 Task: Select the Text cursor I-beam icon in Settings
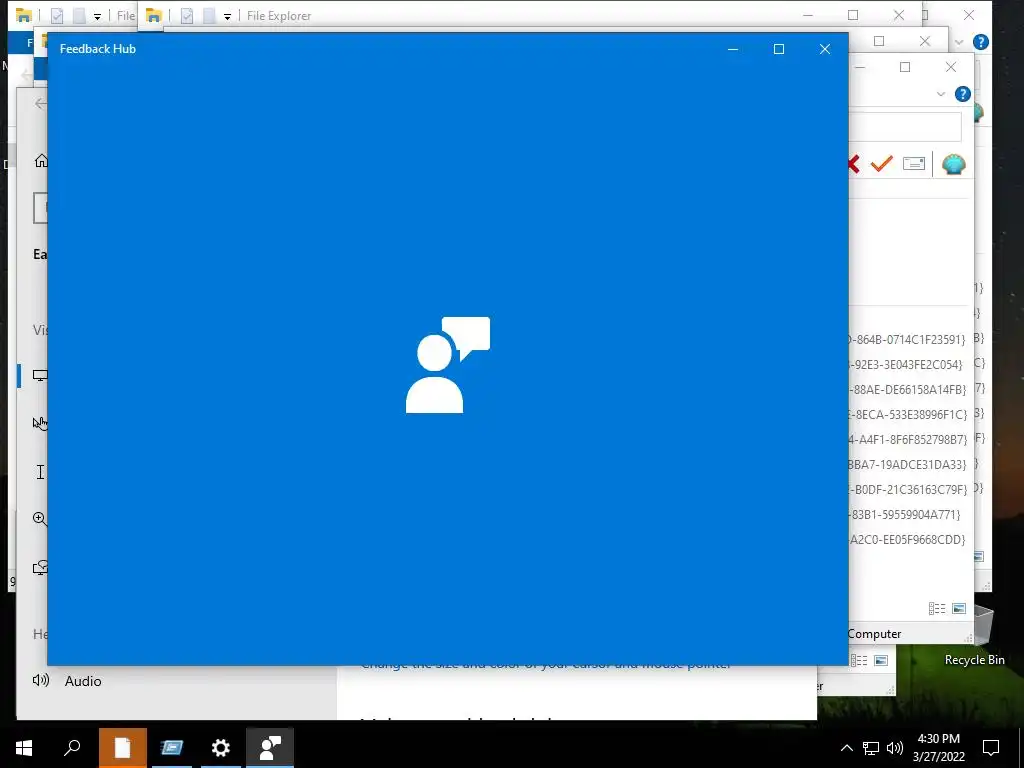coord(40,472)
